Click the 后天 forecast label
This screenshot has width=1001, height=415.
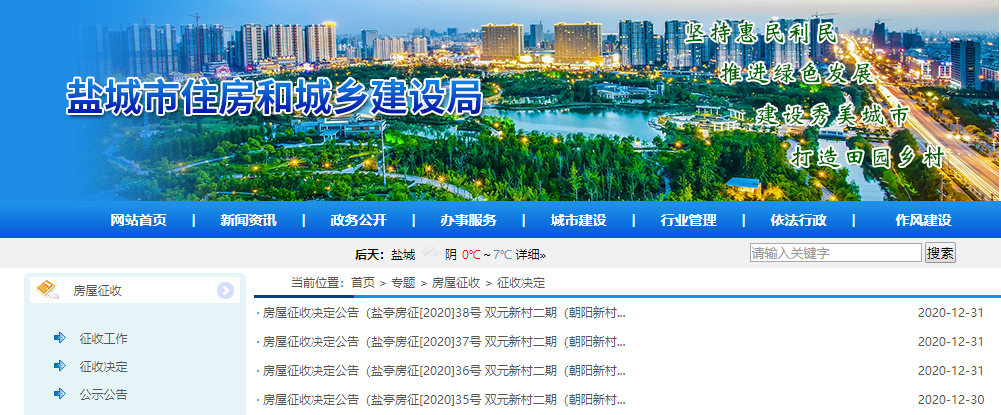tap(370, 255)
